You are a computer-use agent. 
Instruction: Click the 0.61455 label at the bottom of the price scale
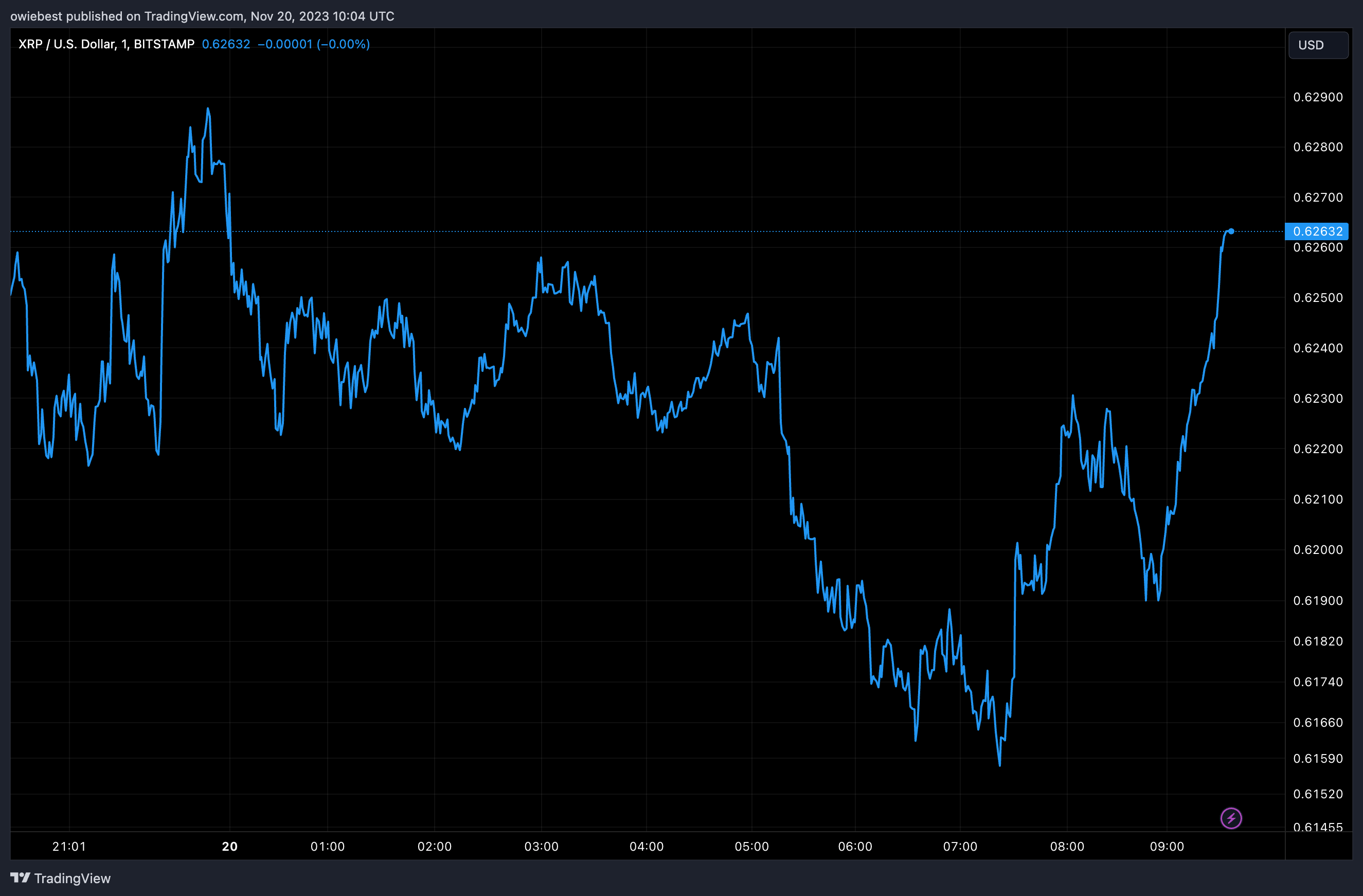(x=1318, y=827)
